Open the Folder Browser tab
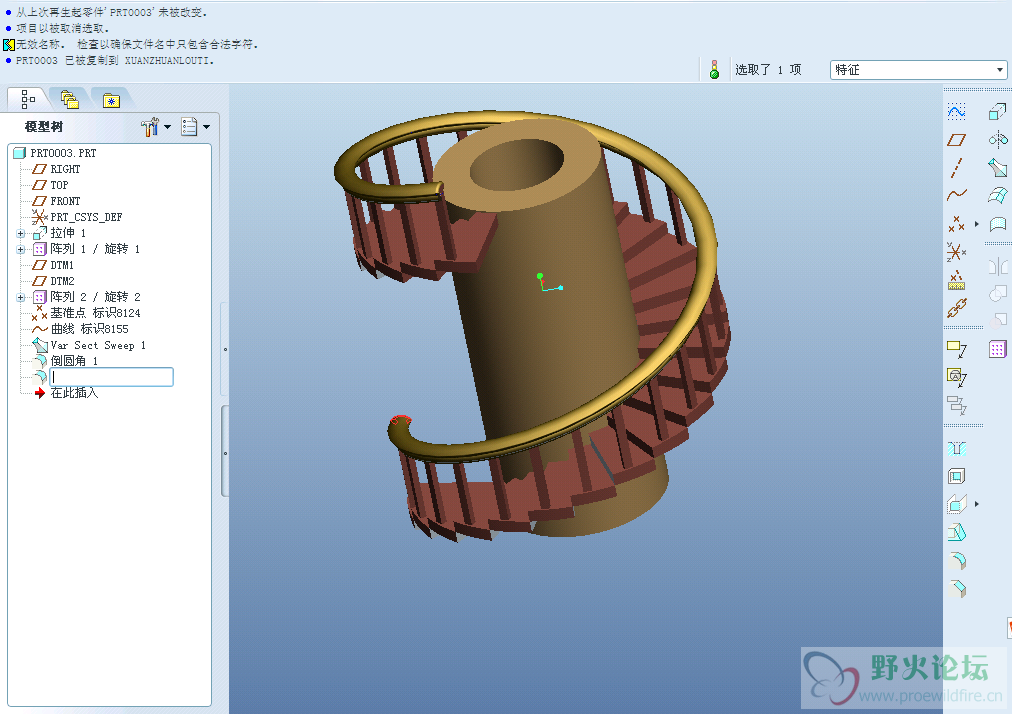This screenshot has width=1012, height=714. pos(70,99)
